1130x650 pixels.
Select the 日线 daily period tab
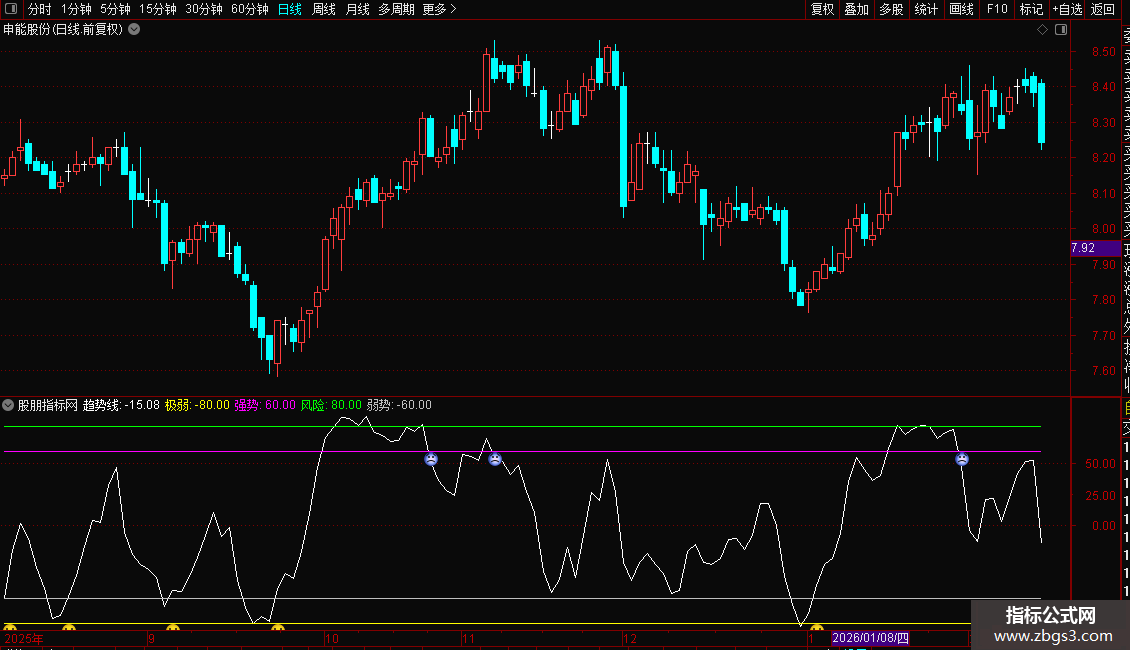pos(290,9)
